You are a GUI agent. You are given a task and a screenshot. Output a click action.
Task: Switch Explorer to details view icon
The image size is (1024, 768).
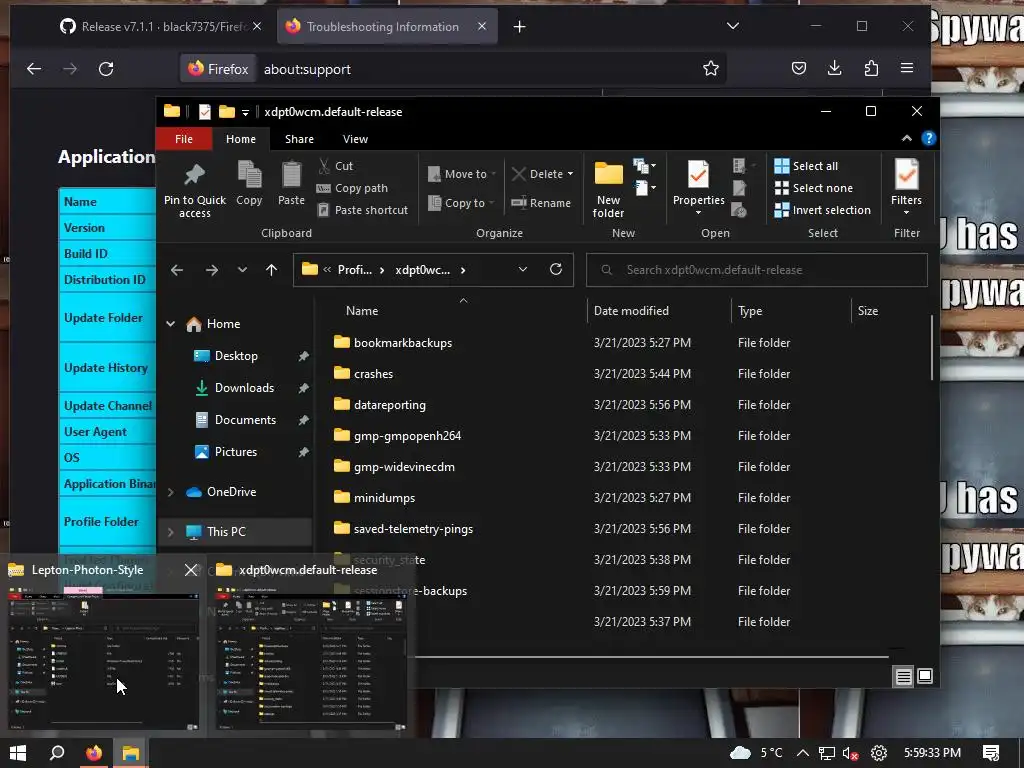pyautogui.click(x=903, y=677)
